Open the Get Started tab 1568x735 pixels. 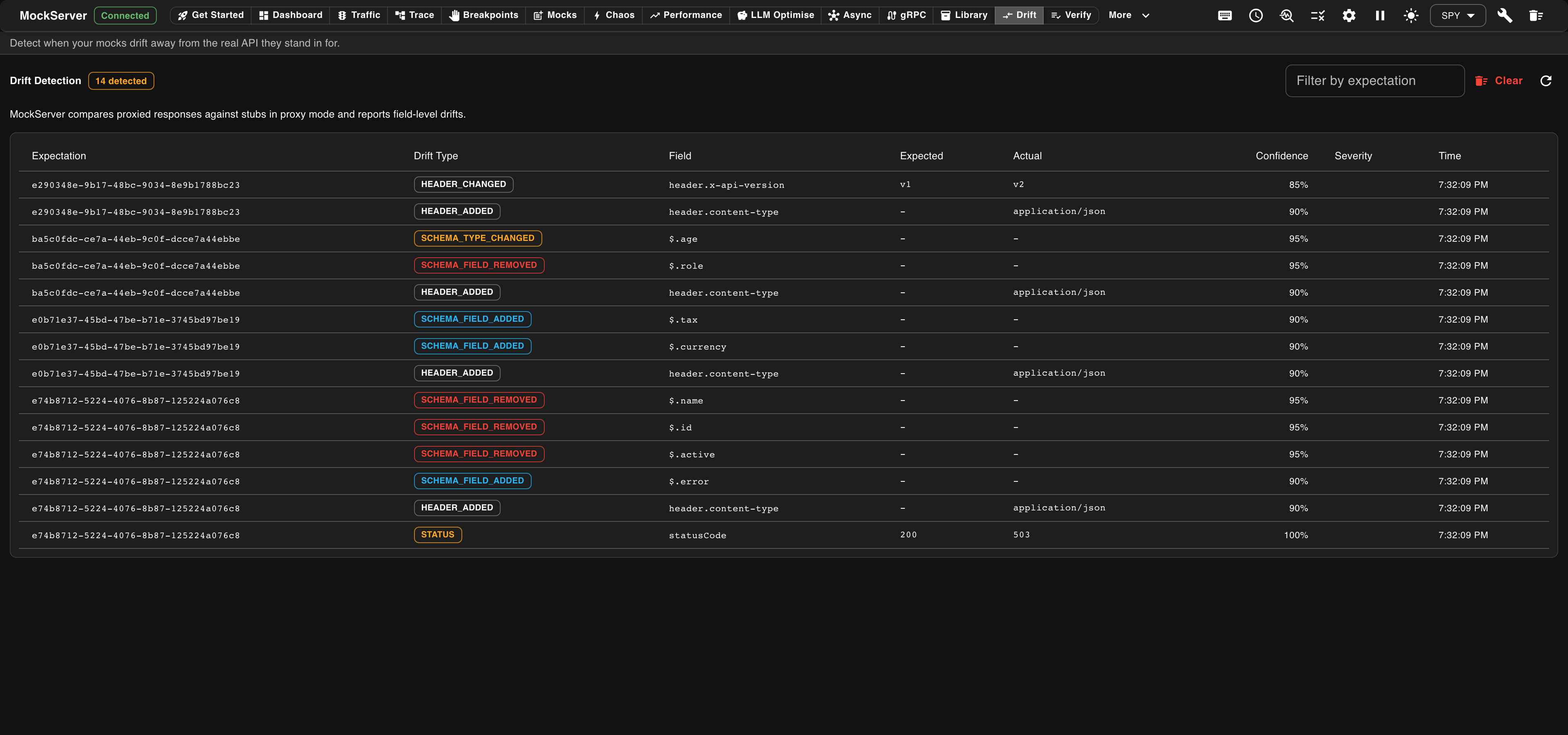click(x=211, y=15)
